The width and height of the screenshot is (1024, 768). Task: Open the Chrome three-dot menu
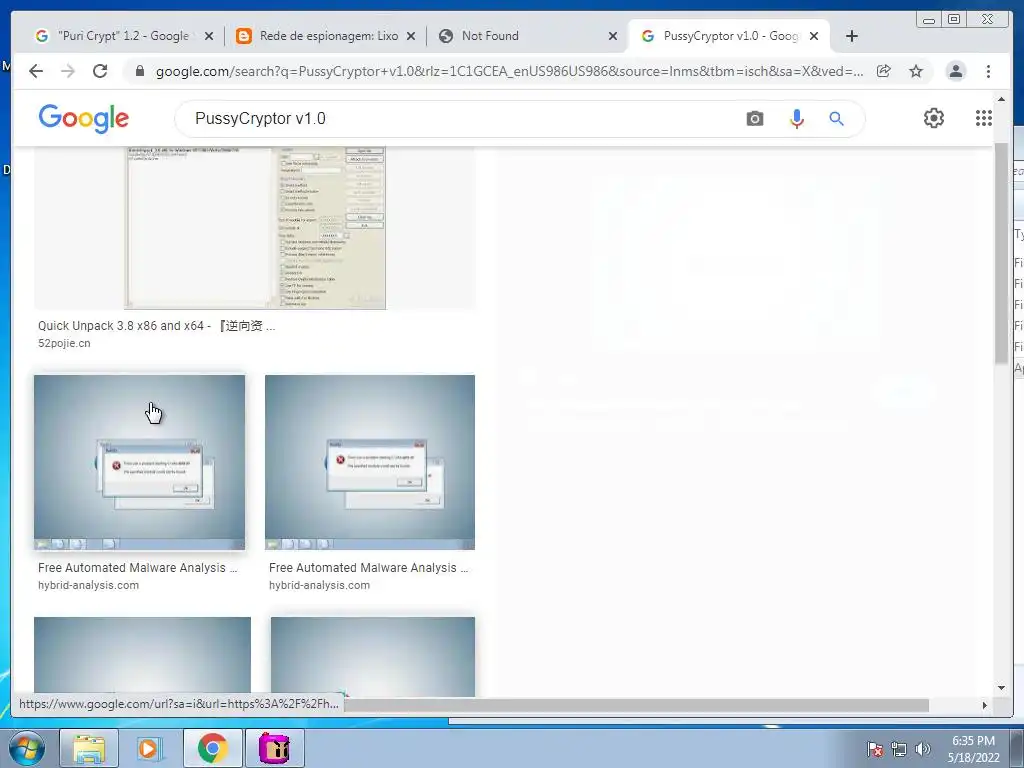point(989,71)
